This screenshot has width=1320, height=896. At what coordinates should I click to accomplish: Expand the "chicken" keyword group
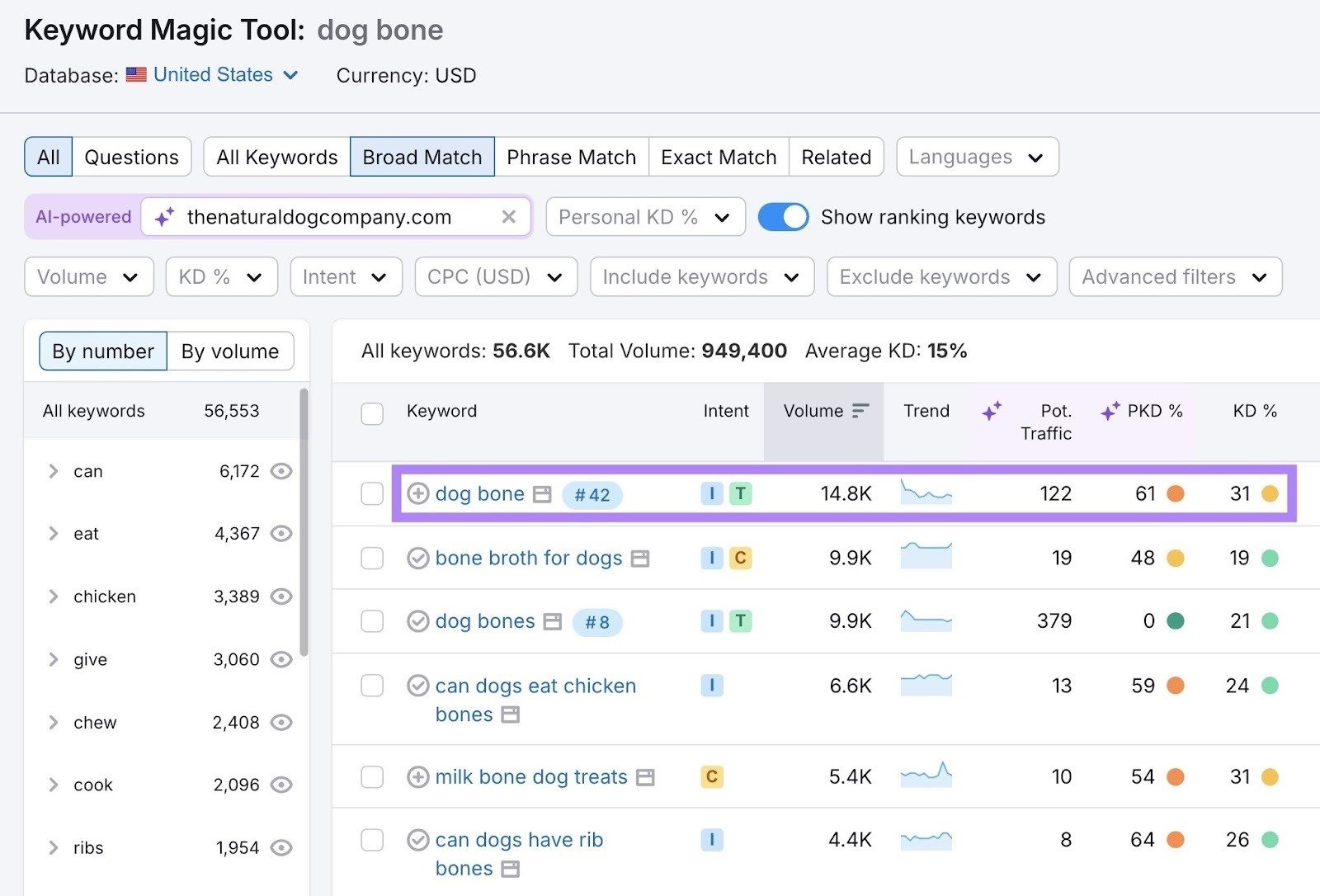[53, 597]
